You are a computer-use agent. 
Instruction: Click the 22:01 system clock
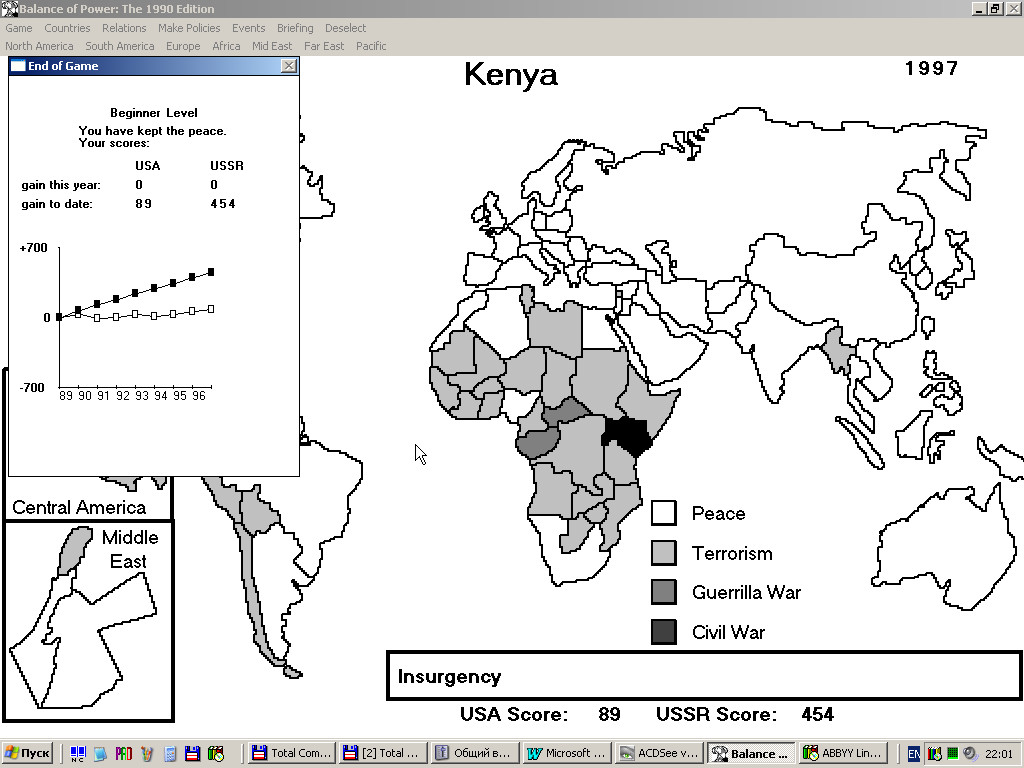pos(999,754)
